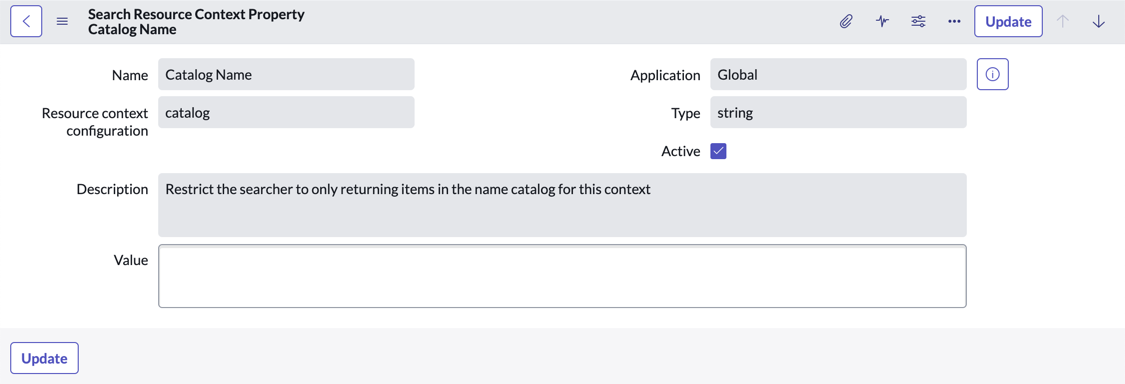Click the Name field showing Catalog Name
Image resolution: width=1125 pixels, height=384 pixels.
286,75
